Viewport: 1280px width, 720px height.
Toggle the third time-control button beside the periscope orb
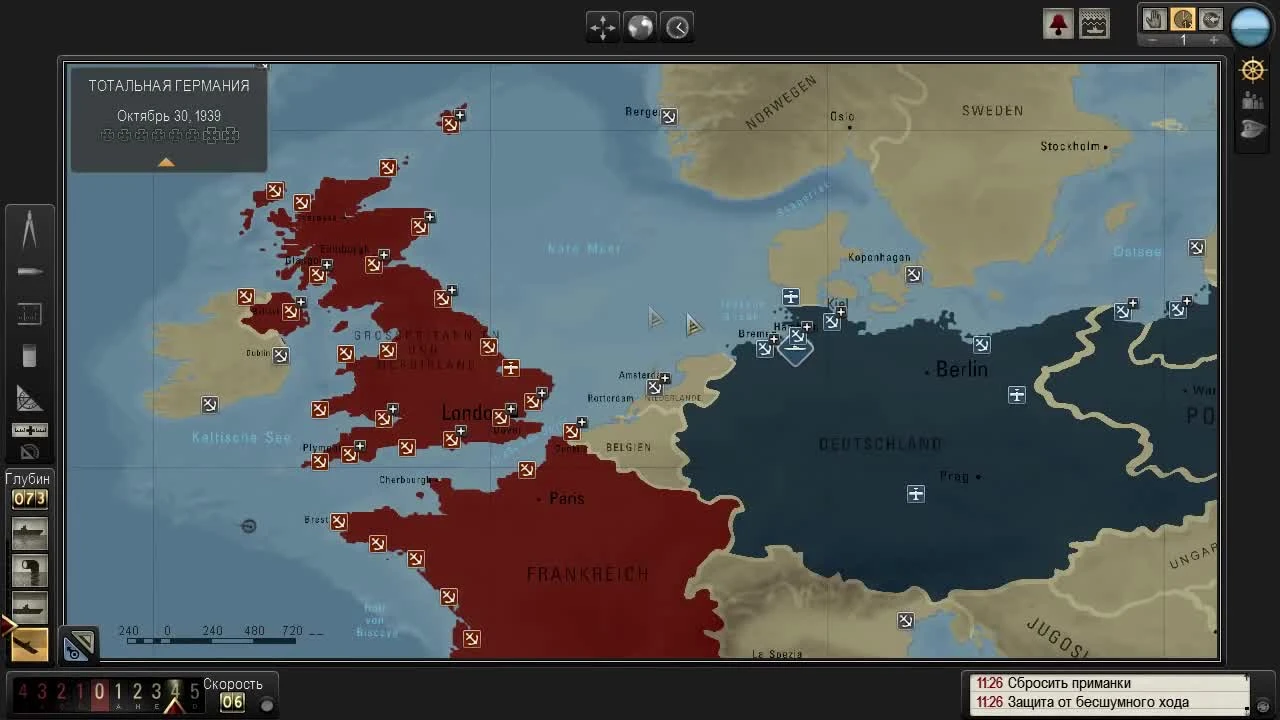1211,20
